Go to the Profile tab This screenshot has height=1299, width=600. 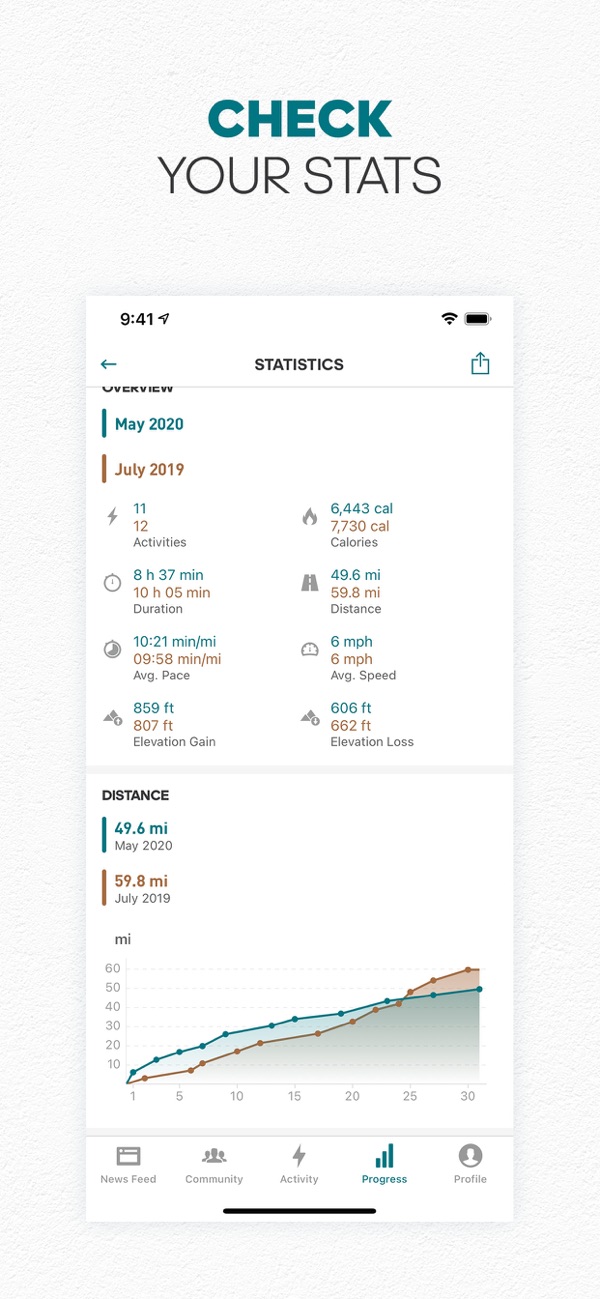pyautogui.click(x=470, y=1165)
